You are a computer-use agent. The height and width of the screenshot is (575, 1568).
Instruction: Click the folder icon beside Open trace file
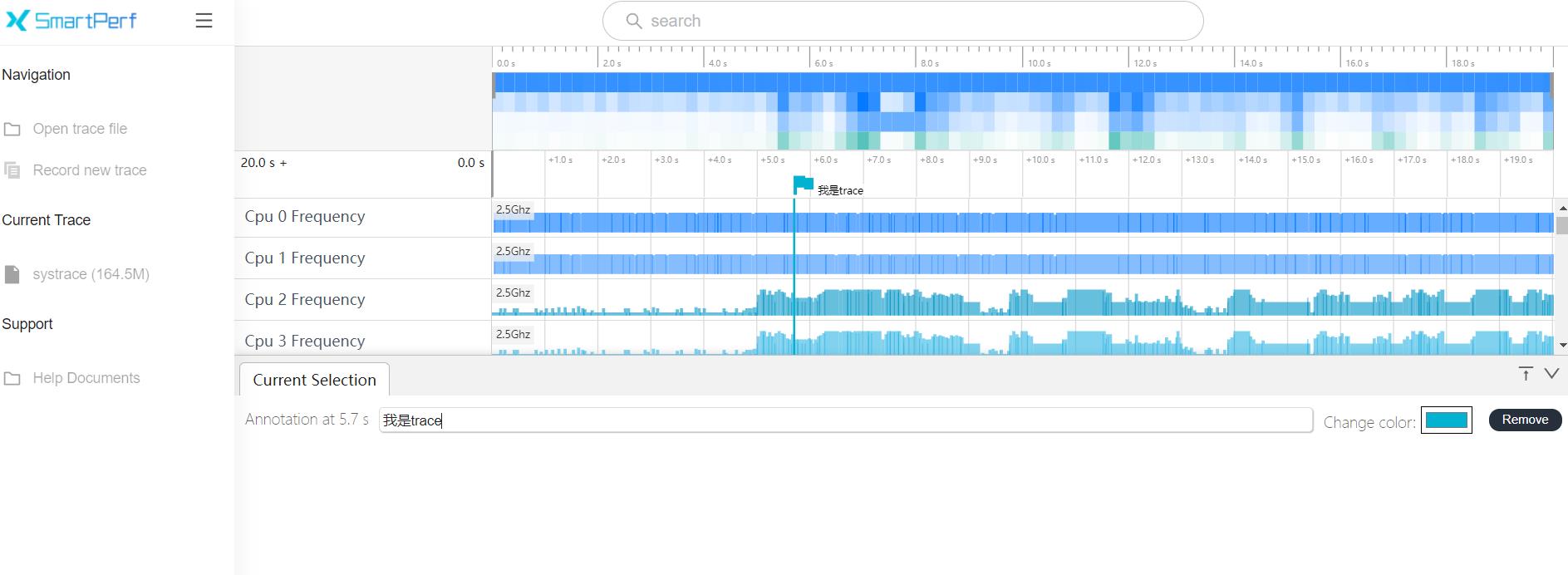tap(12, 129)
